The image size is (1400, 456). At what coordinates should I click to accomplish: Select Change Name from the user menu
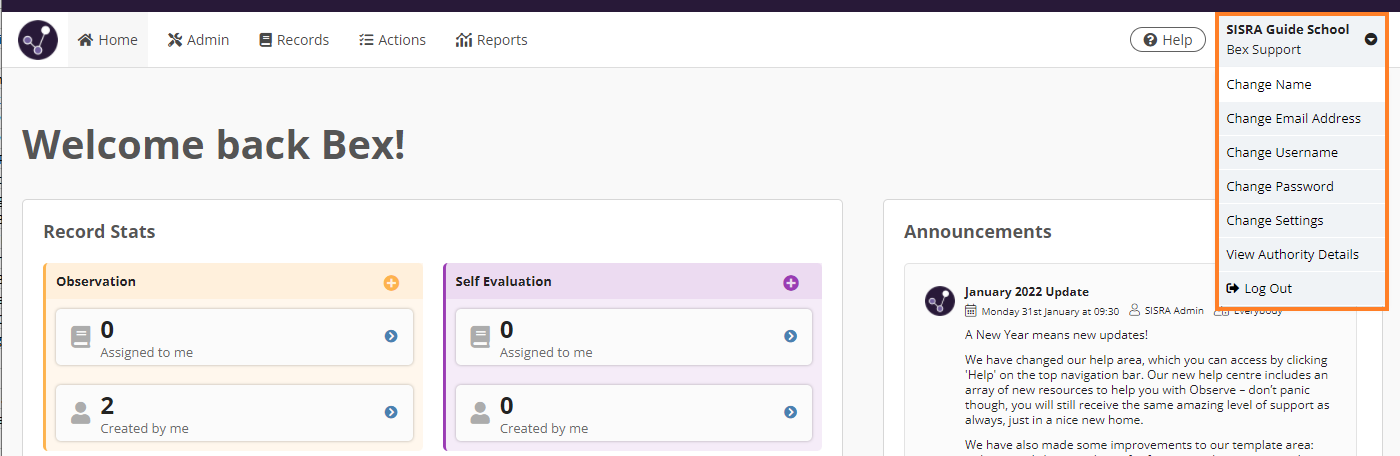pos(1268,85)
